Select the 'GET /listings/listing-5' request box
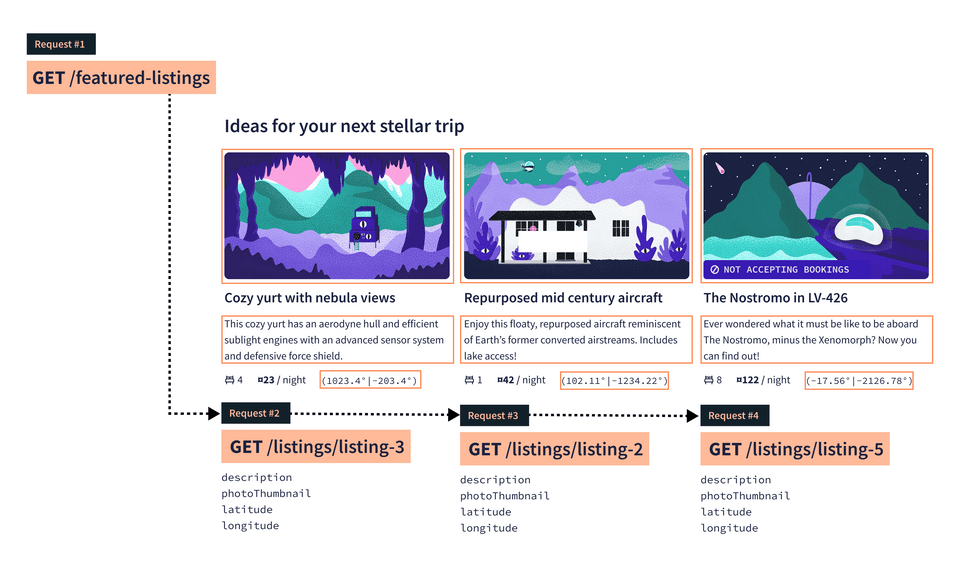Image resolution: width=960 pixels, height=569 pixels. tap(795, 449)
